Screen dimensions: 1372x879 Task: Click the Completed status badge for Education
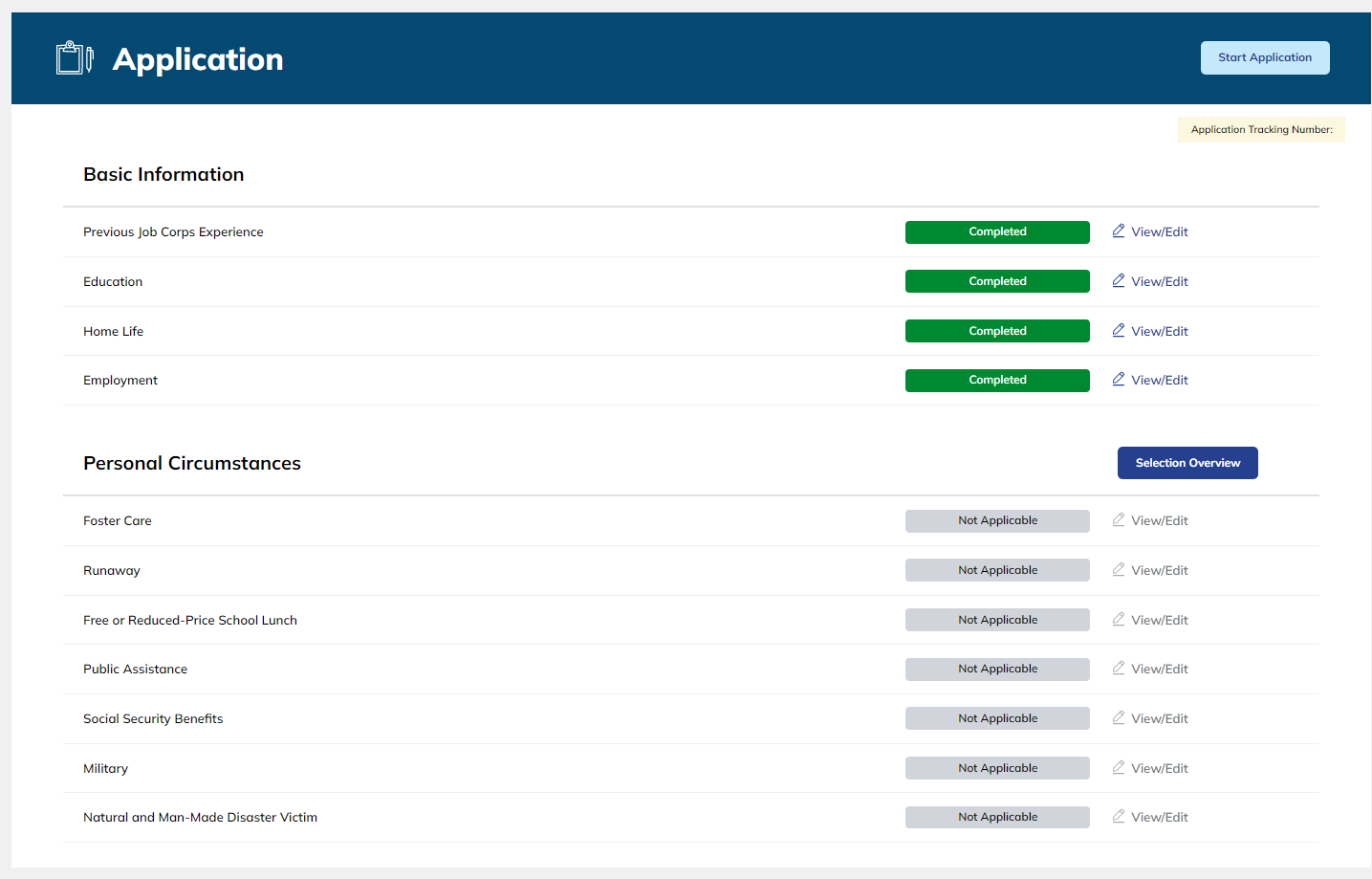[996, 281]
